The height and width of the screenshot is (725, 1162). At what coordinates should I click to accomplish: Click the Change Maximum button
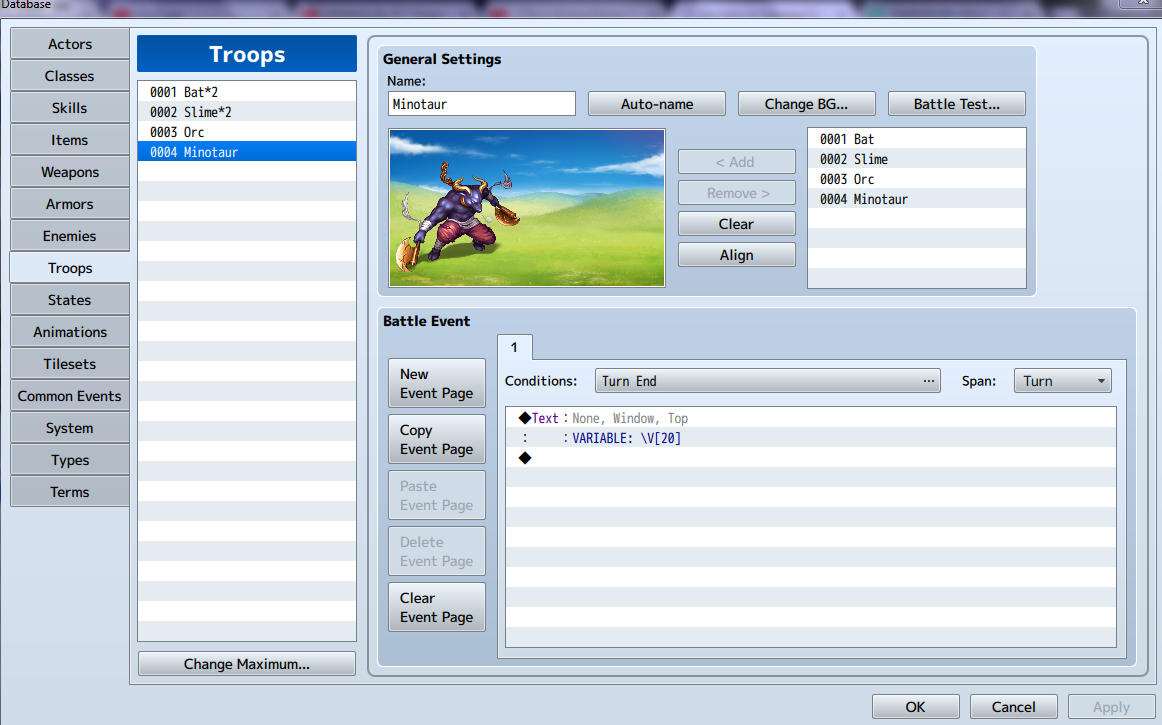coord(246,663)
